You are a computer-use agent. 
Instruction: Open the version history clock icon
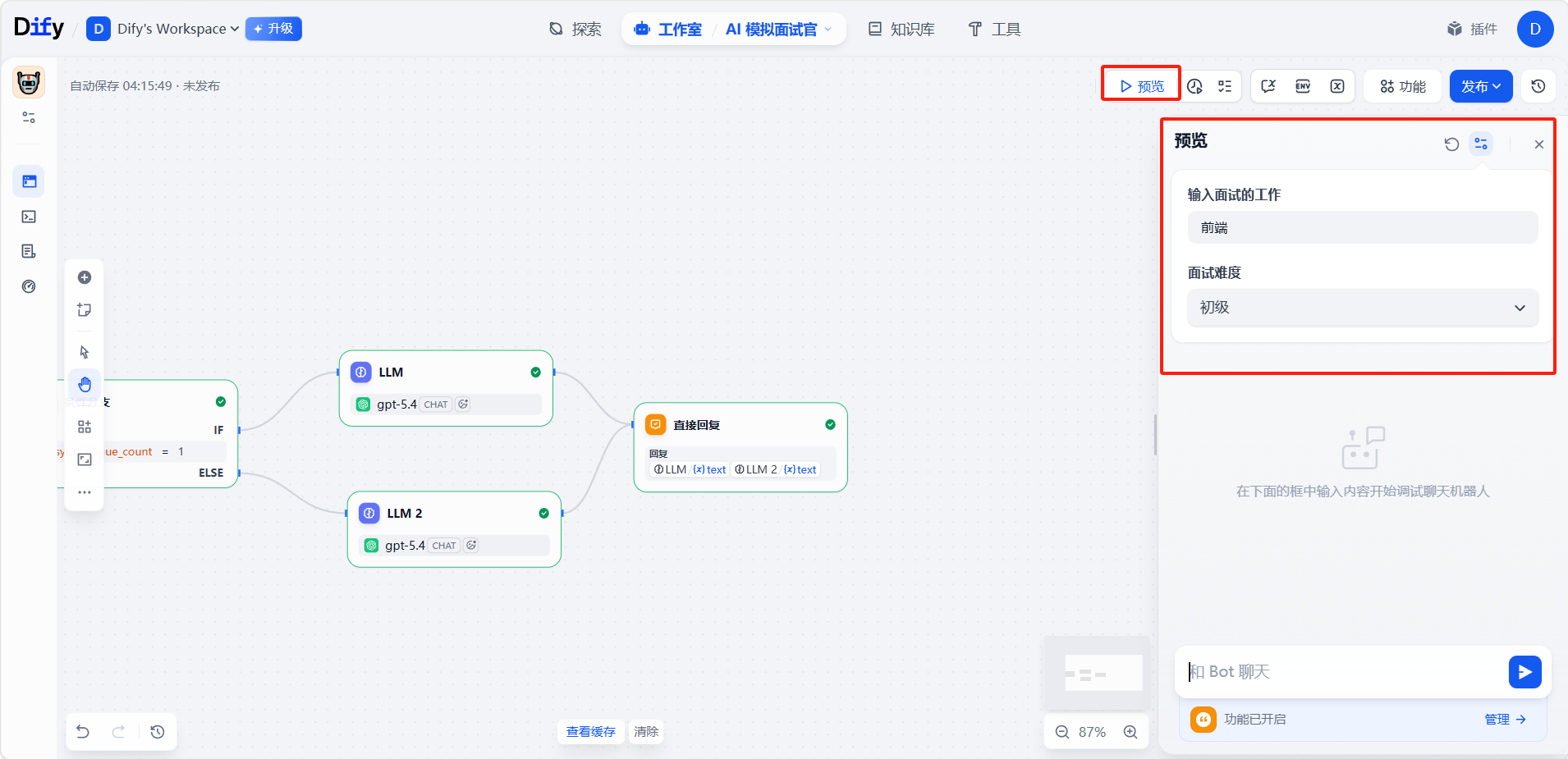tap(1538, 86)
